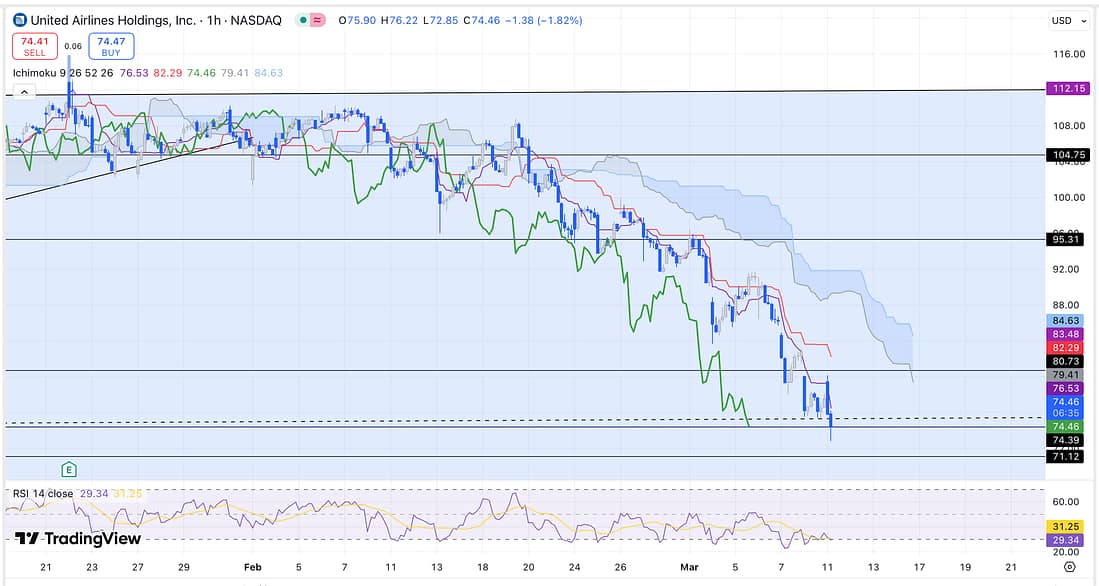Click the 104.75 horizontal line price label
This screenshot has height=586, width=1099.
1063,155
